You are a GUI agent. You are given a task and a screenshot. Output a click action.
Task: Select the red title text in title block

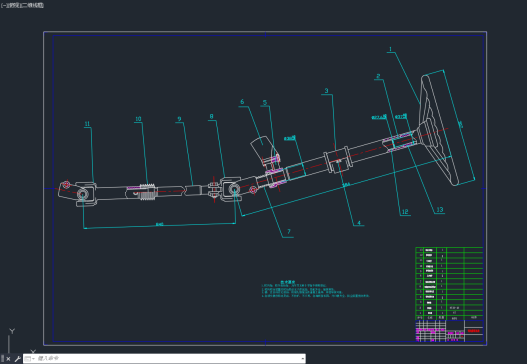pyautogui.click(x=474, y=331)
